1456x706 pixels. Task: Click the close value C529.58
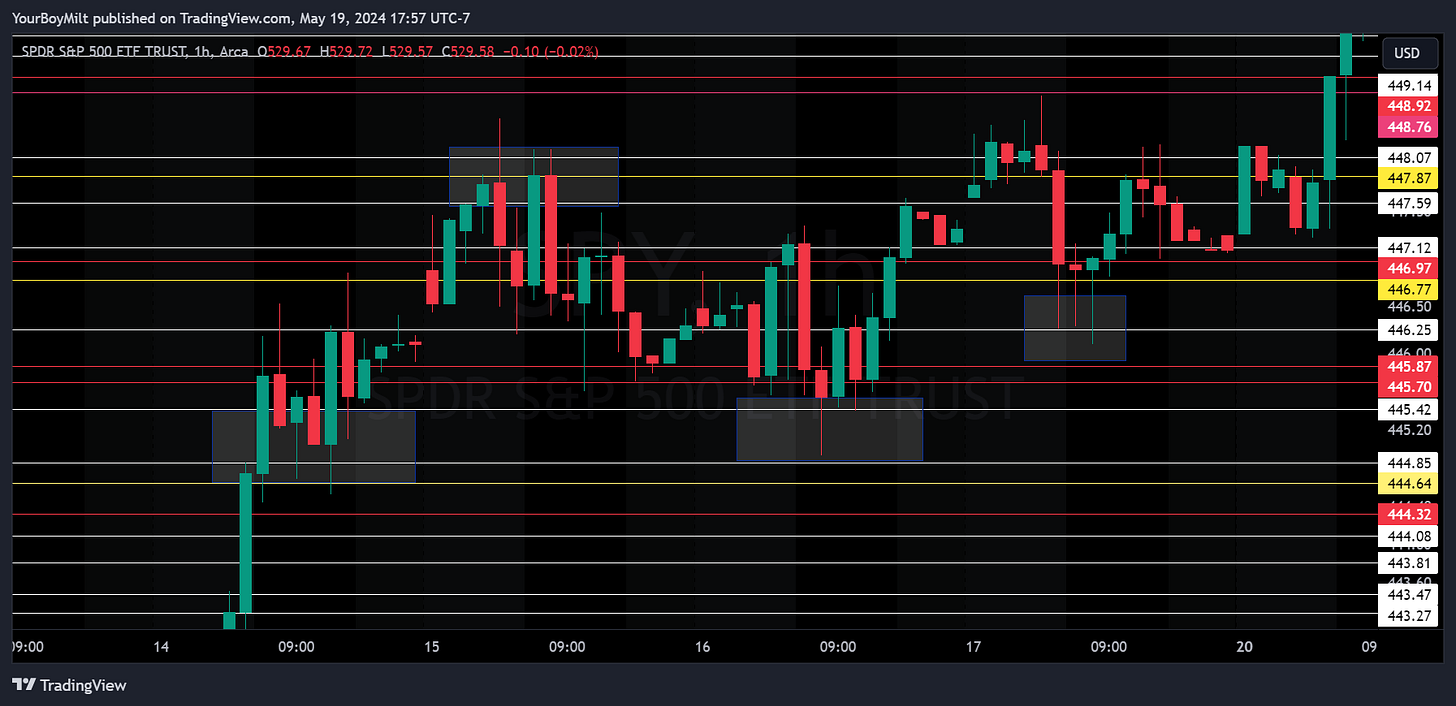(x=467, y=51)
